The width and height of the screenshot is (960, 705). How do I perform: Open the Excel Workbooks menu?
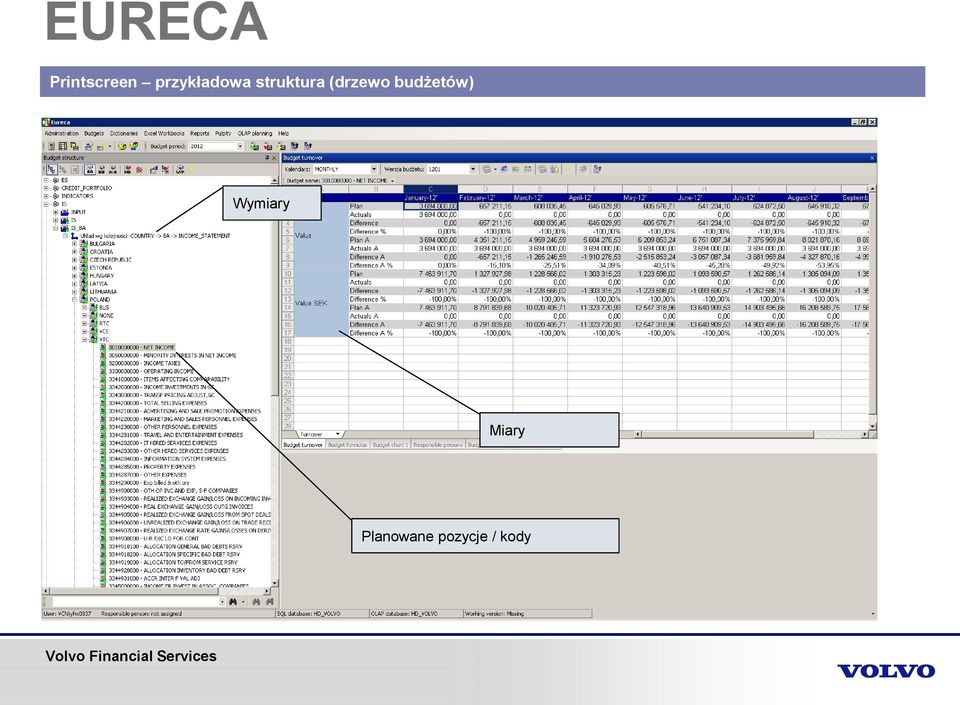164,133
